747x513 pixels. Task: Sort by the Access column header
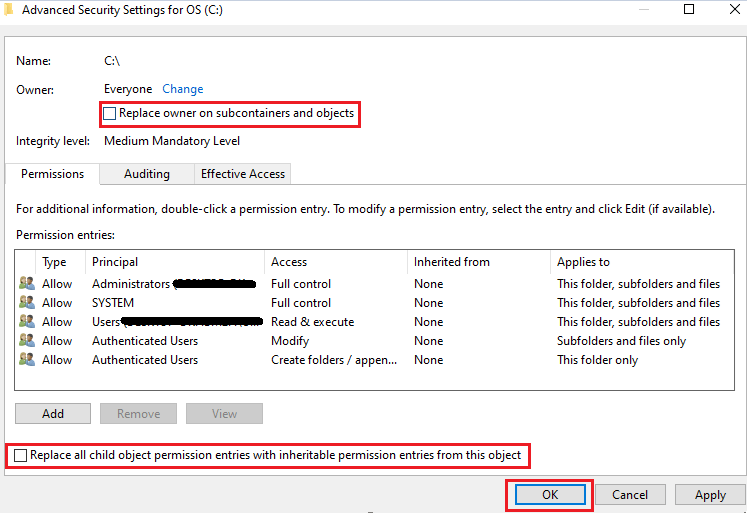pos(335,262)
